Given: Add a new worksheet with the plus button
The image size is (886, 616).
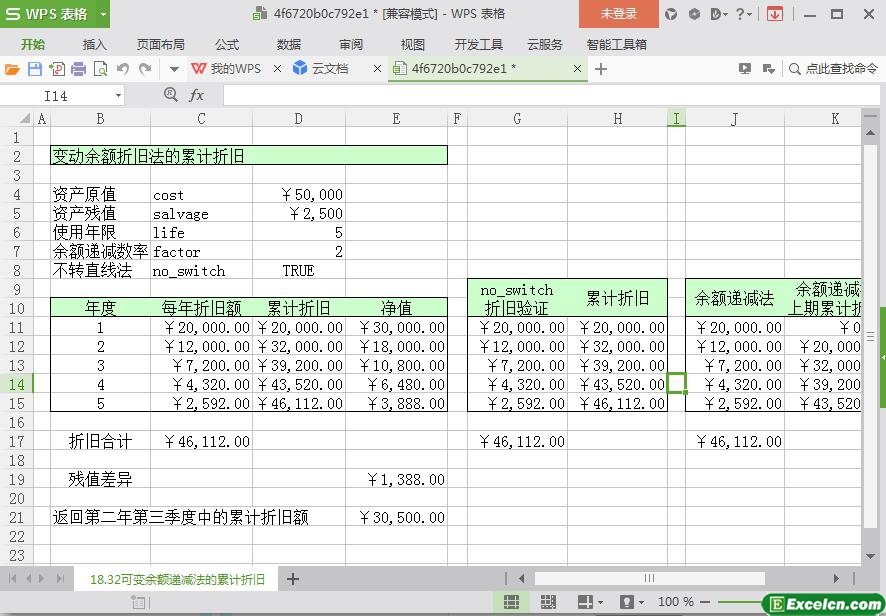Looking at the screenshot, I should 293,579.
